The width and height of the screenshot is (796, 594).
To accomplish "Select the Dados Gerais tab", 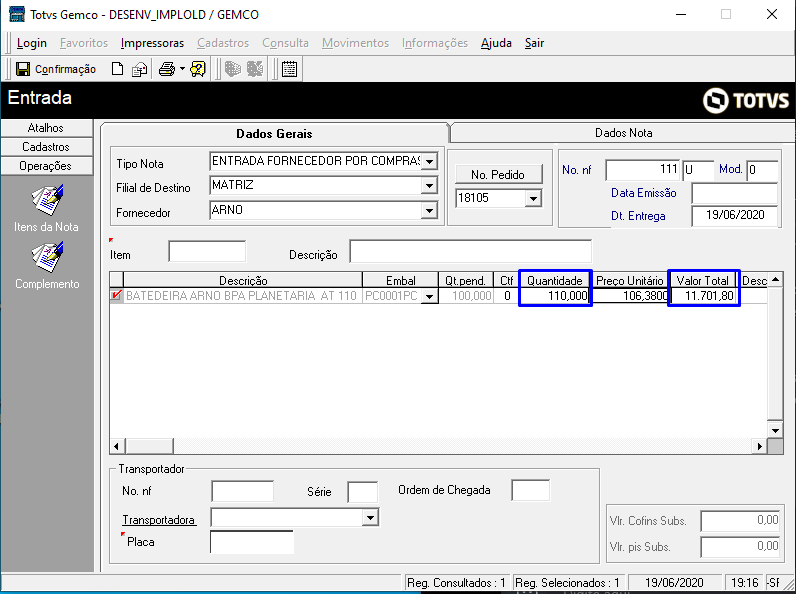I will (274, 134).
